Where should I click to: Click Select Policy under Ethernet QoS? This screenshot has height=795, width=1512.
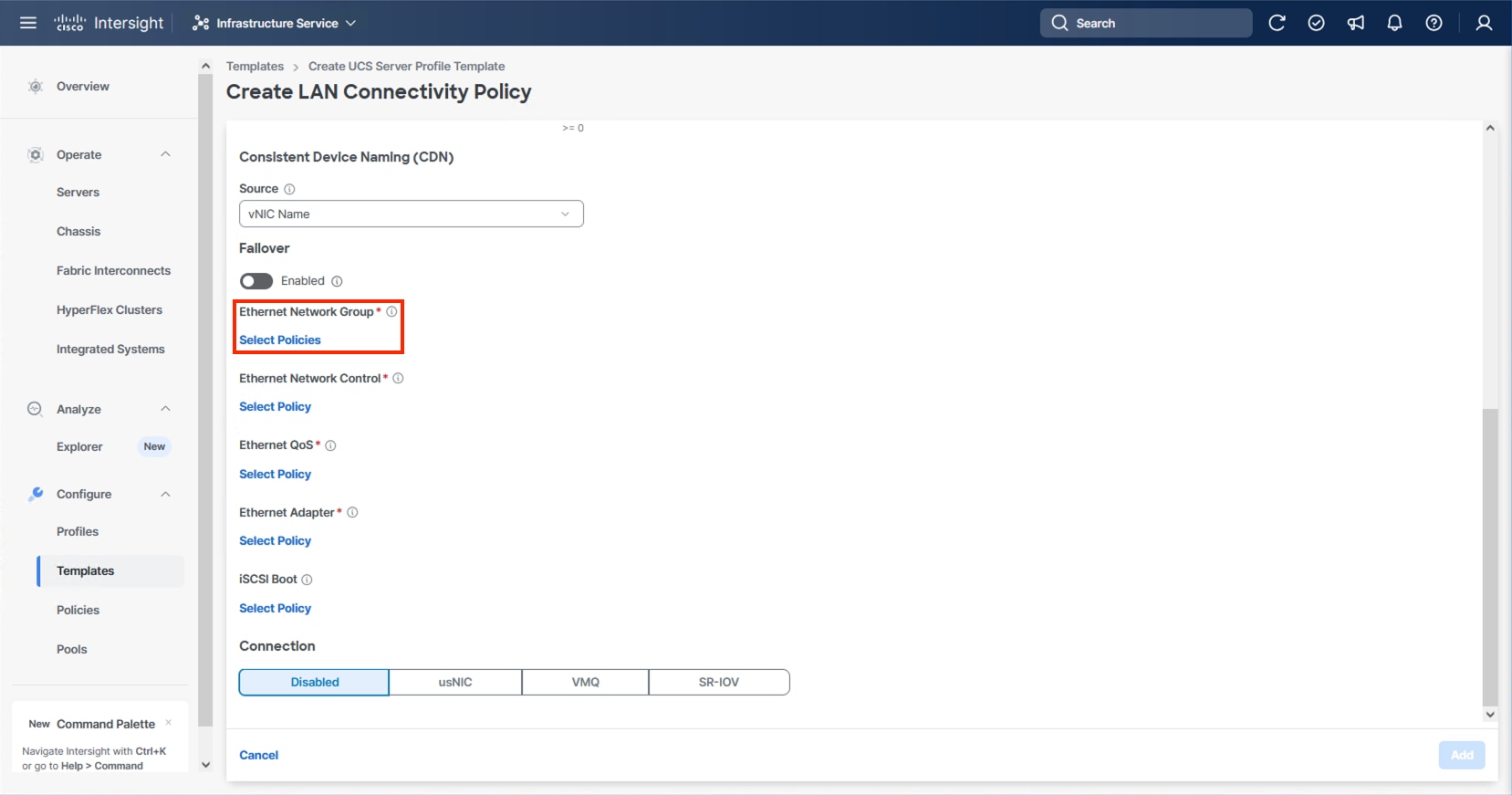click(275, 475)
